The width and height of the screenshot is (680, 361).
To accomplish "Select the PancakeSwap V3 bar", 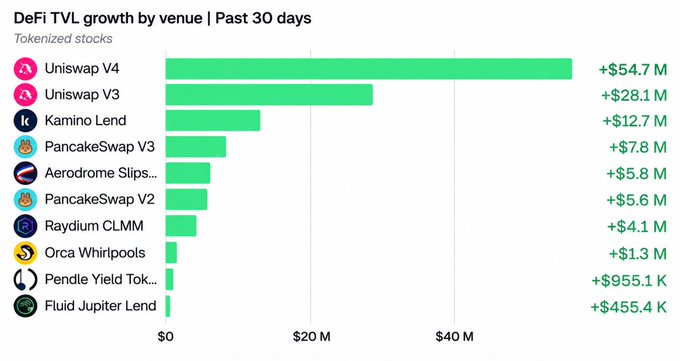I will (x=196, y=147).
